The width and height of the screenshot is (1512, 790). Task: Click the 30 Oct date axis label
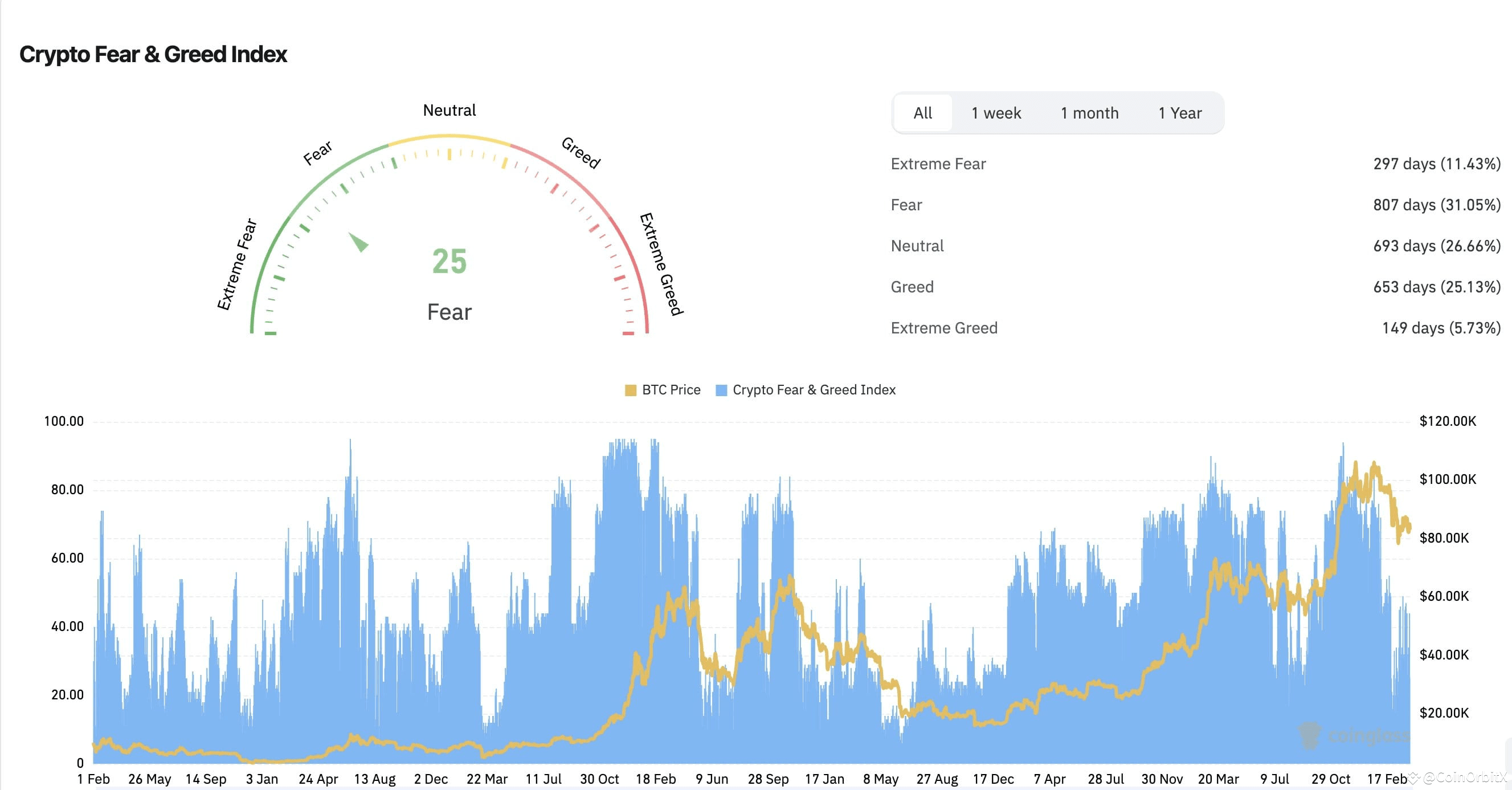point(599,779)
